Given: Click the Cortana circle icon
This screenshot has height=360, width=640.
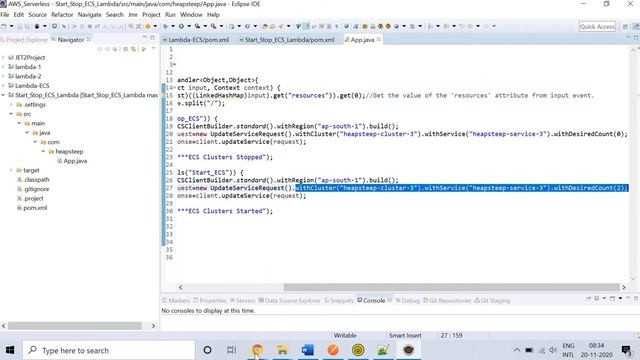Looking at the screenshot, I should (x=207, y=350).
